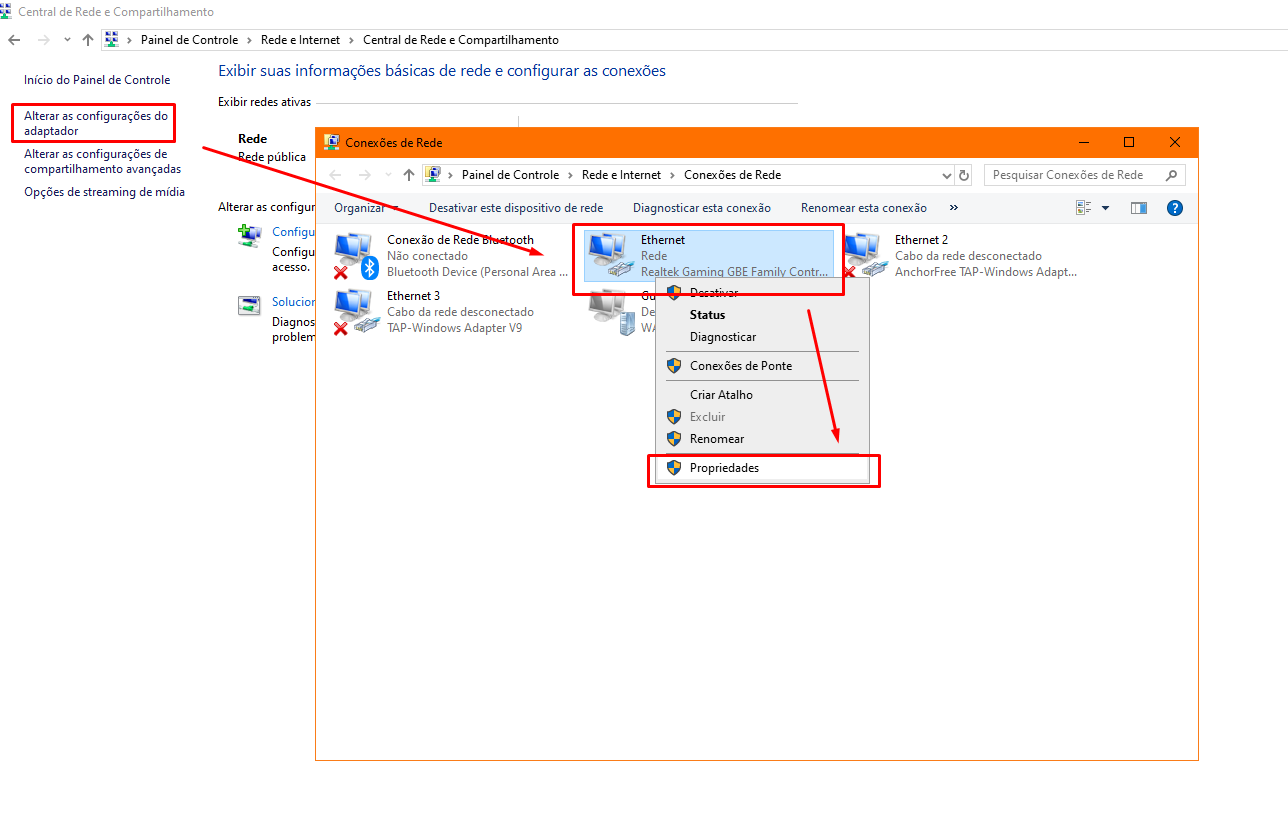Choose Status from the context menu
This screenshot has width=1288, height=831.
707,315
